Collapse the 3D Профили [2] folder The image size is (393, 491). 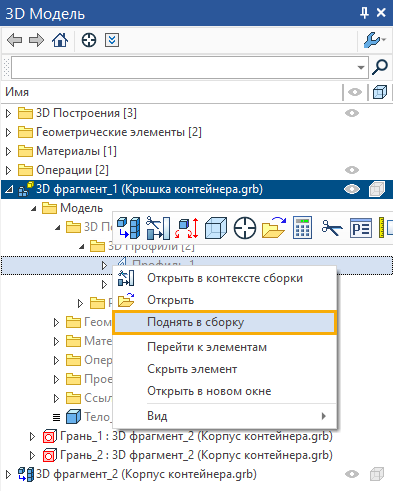click(82, 247)
